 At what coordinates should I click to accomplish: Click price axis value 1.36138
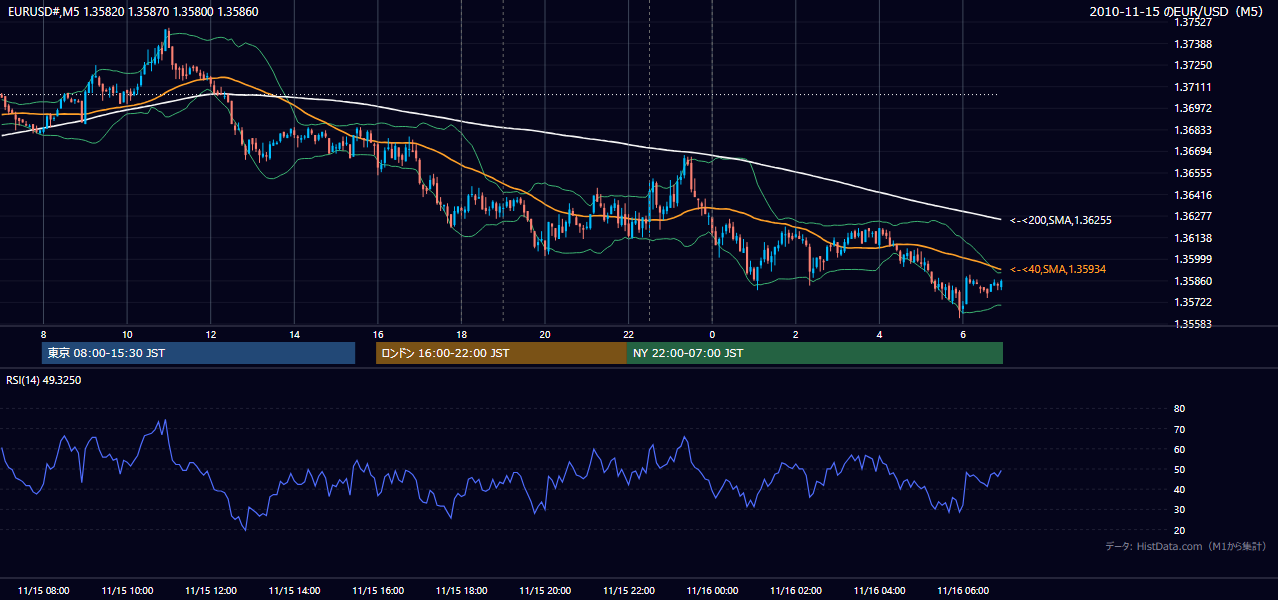[1193, 238]
